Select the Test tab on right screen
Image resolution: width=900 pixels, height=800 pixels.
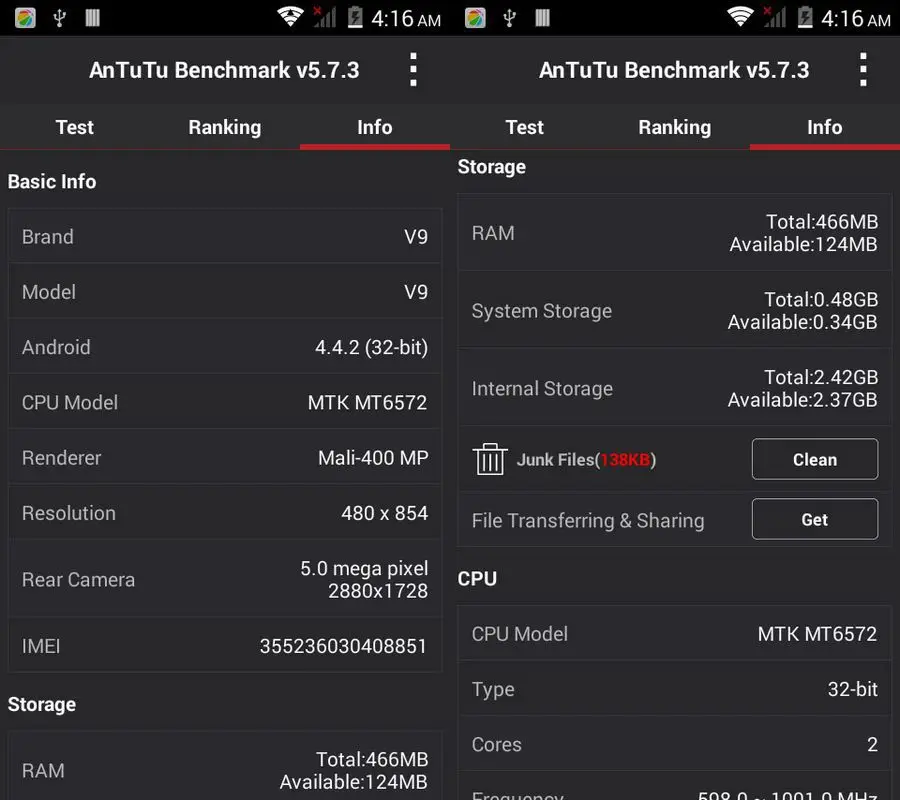pyautogui.click(x=525, y=127)
